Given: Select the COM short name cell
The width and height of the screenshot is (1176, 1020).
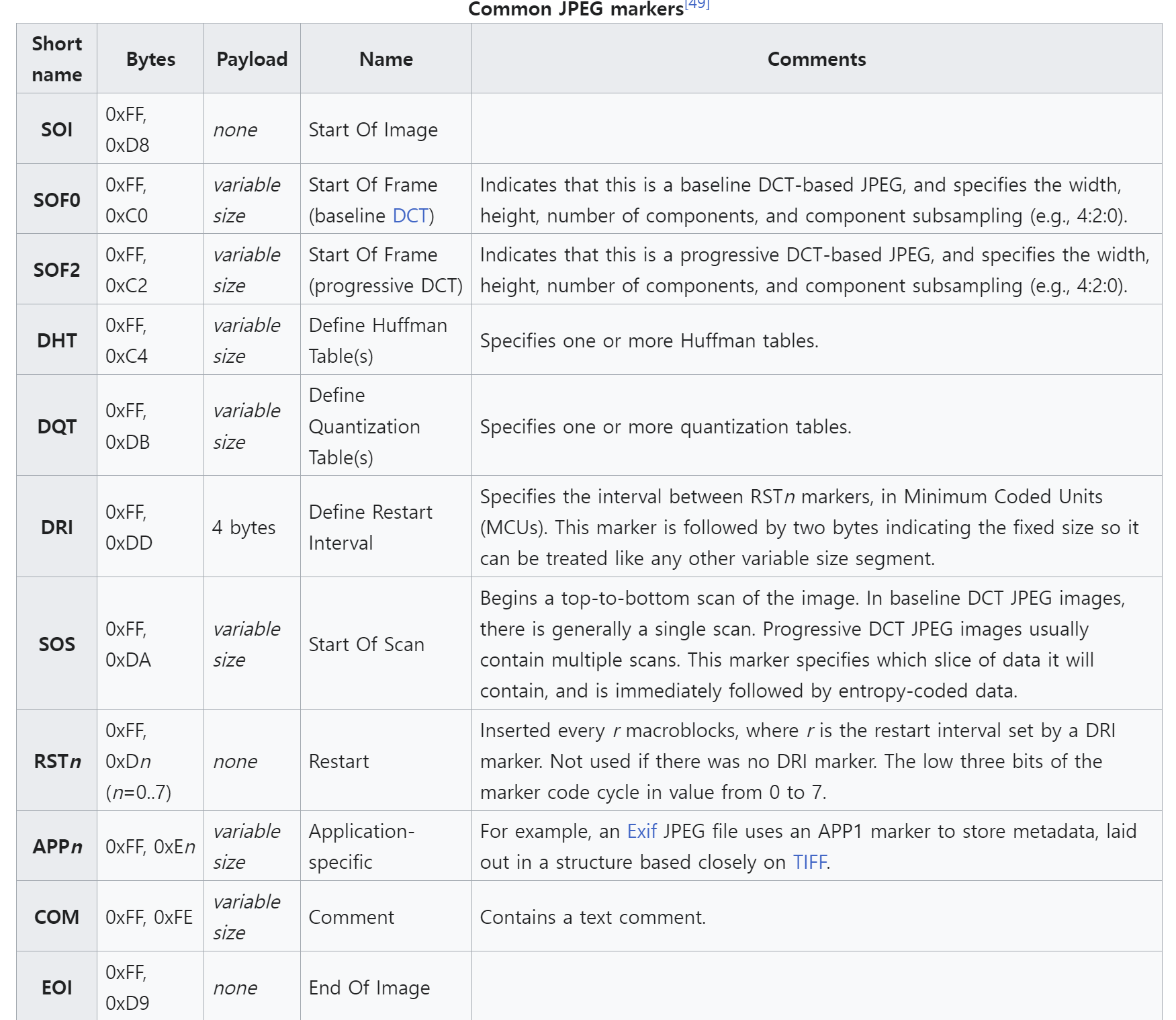Looking at the screenshot, I should [x=57, y=917].
